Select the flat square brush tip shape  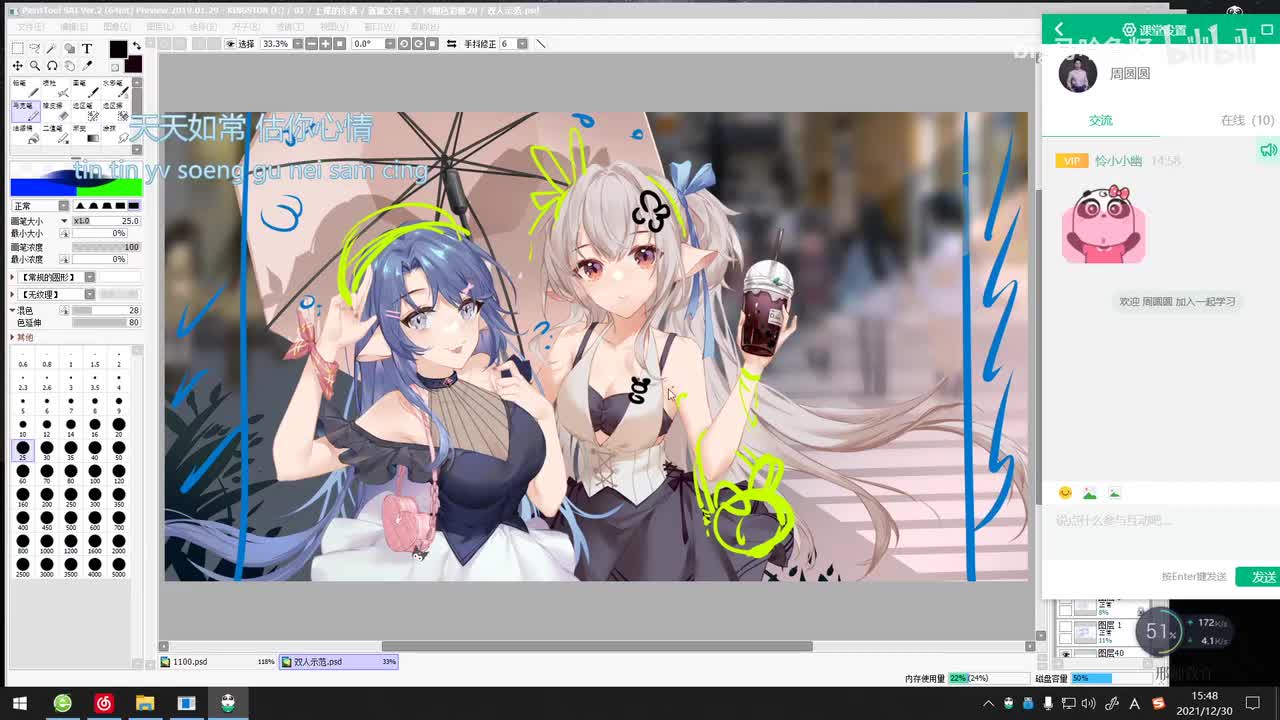[x=133, y=206]
